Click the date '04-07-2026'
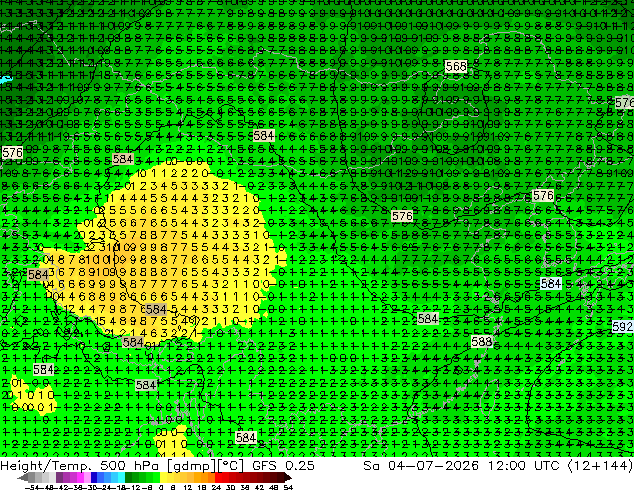The image size is (634, 490). coord(433,465)
